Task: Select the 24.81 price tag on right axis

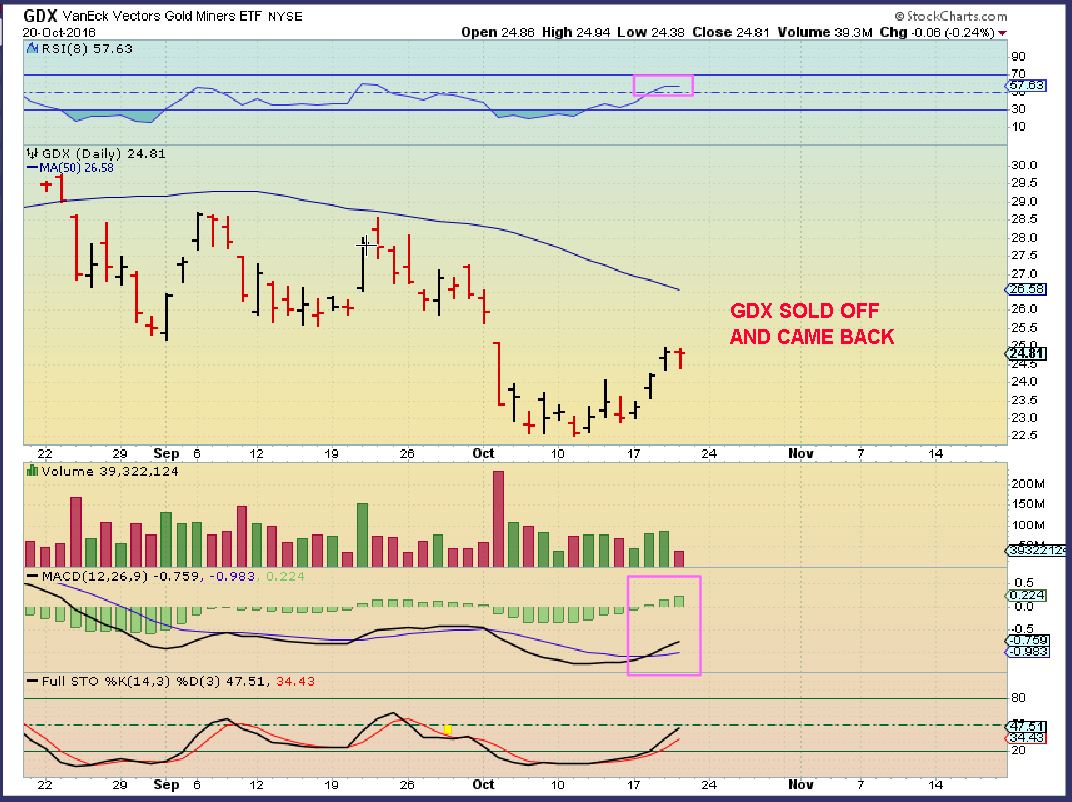Action: point(1025,354)
